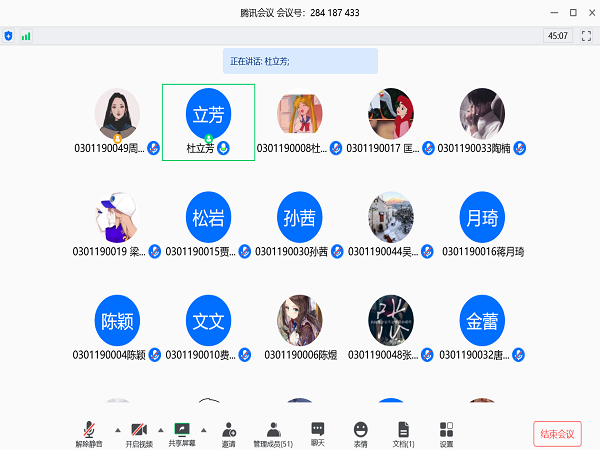Open meeting settings (设置)

point(447,428)
